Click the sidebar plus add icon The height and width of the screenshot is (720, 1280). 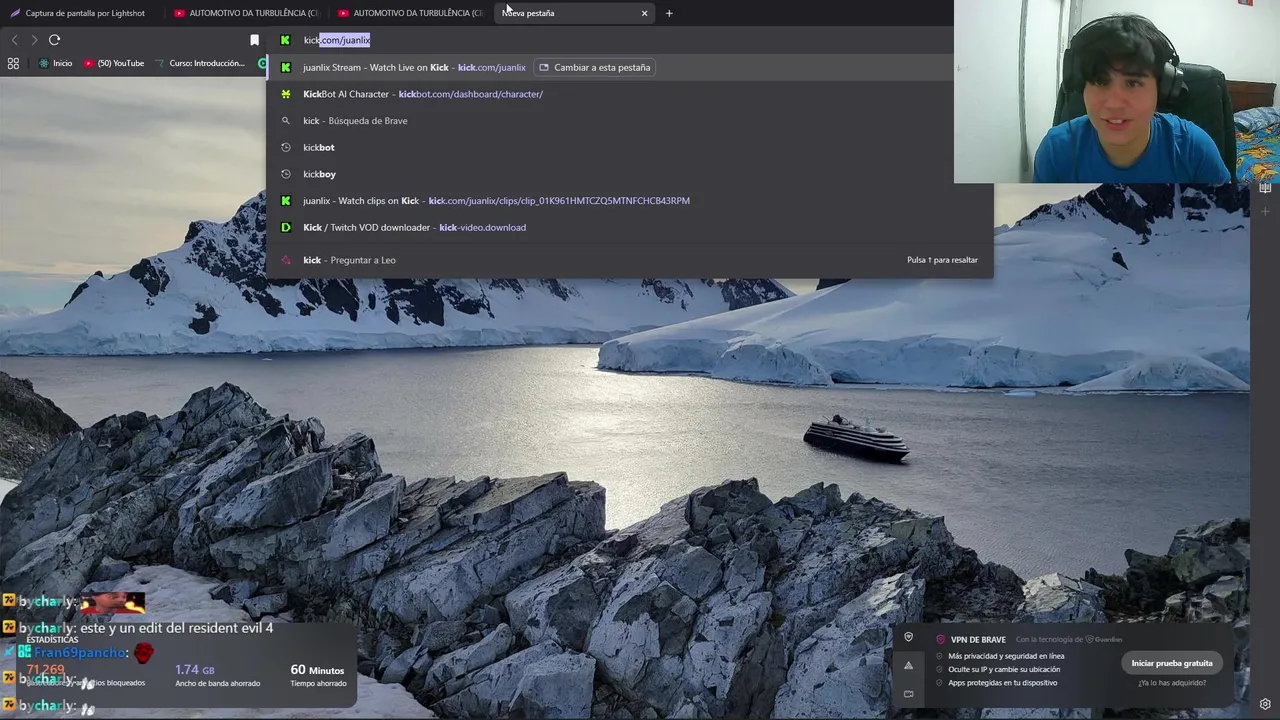click(1265, 212)
